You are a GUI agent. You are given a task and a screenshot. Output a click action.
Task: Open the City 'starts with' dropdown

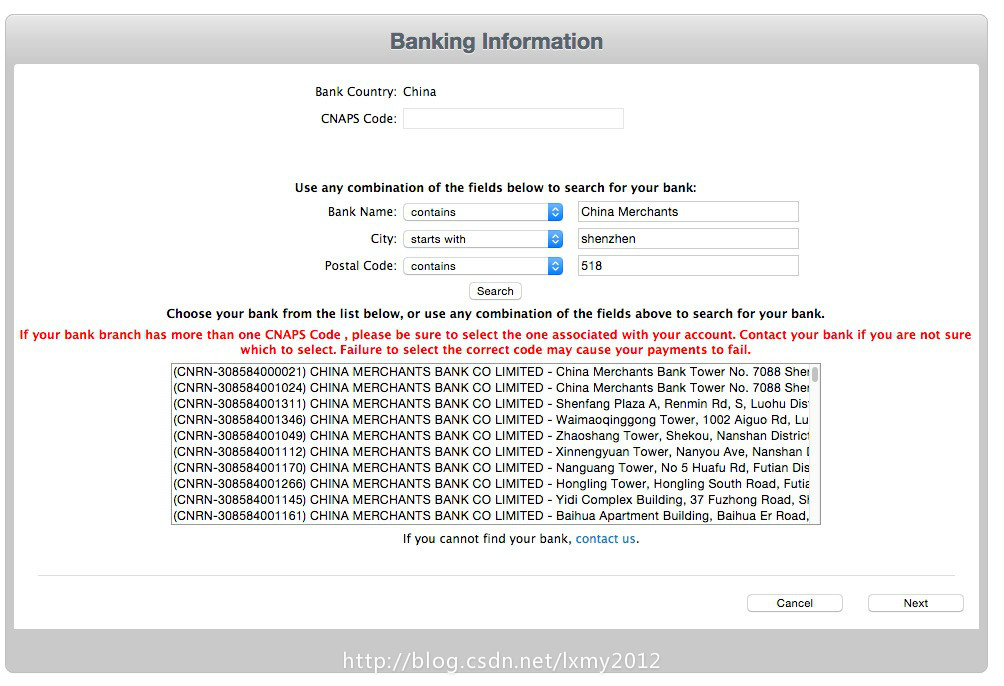coord(483,239)
